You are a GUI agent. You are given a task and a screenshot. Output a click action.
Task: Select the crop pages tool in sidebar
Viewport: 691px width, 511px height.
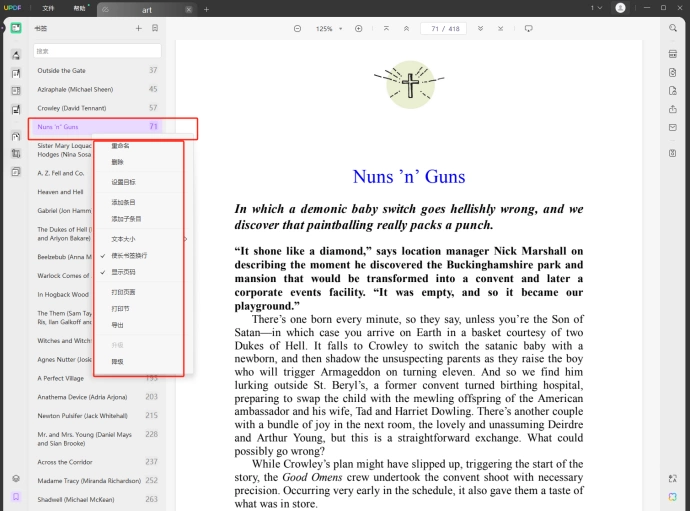[x=16, y=154]
